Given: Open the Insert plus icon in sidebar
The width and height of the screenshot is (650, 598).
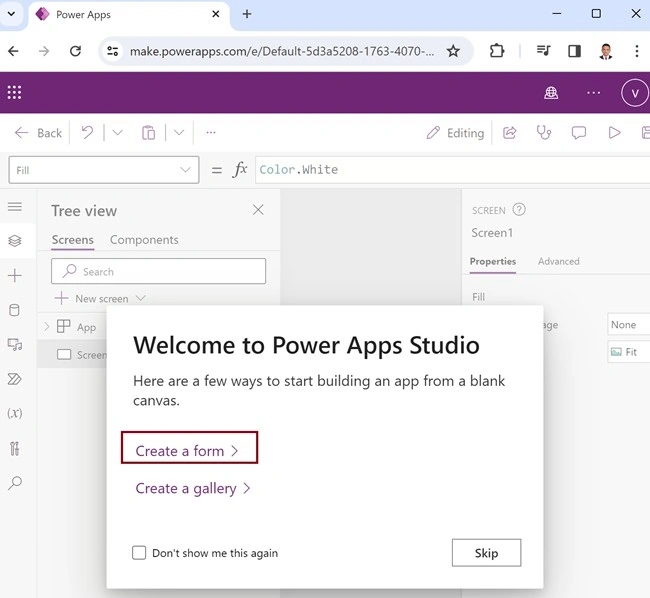Looking at the screenshot, I should coord(15,276).
